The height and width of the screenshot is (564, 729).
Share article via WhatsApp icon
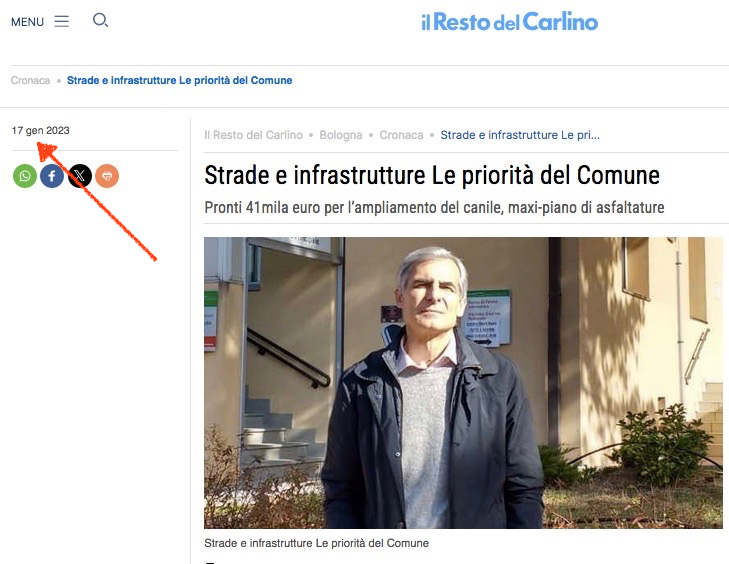[x=25, y=176]
